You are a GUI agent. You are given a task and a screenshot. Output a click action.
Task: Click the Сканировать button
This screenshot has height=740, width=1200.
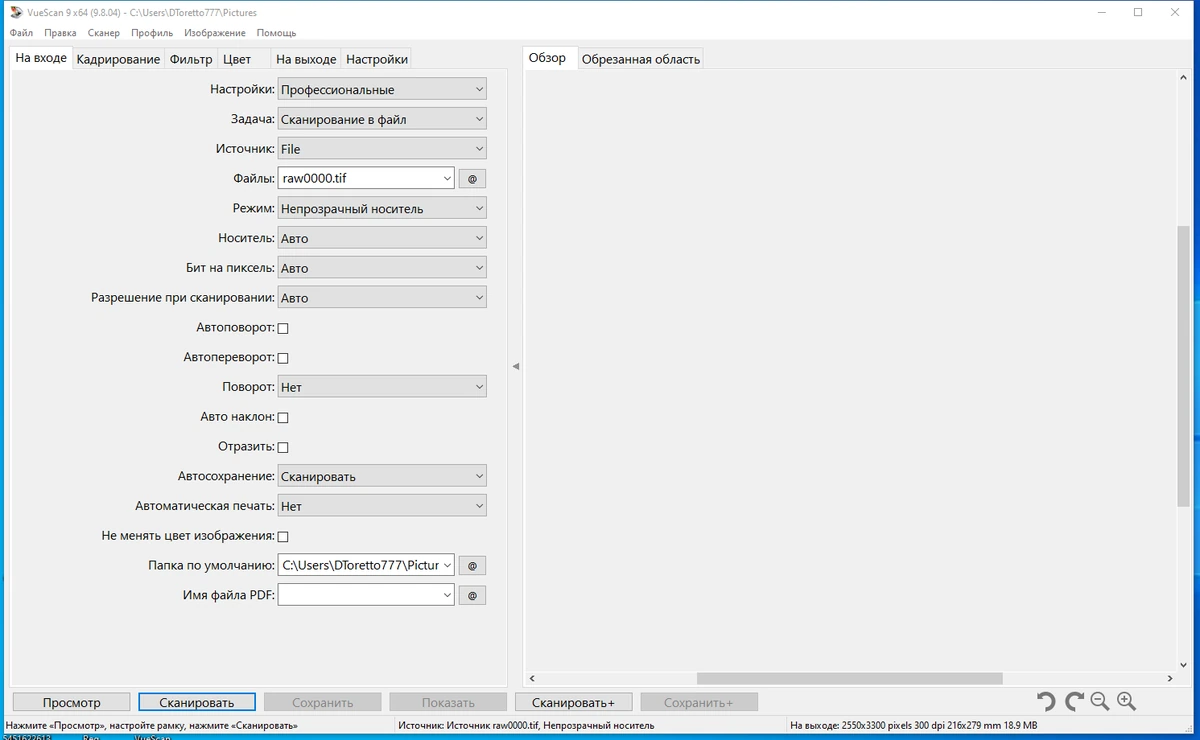[197, 702]
